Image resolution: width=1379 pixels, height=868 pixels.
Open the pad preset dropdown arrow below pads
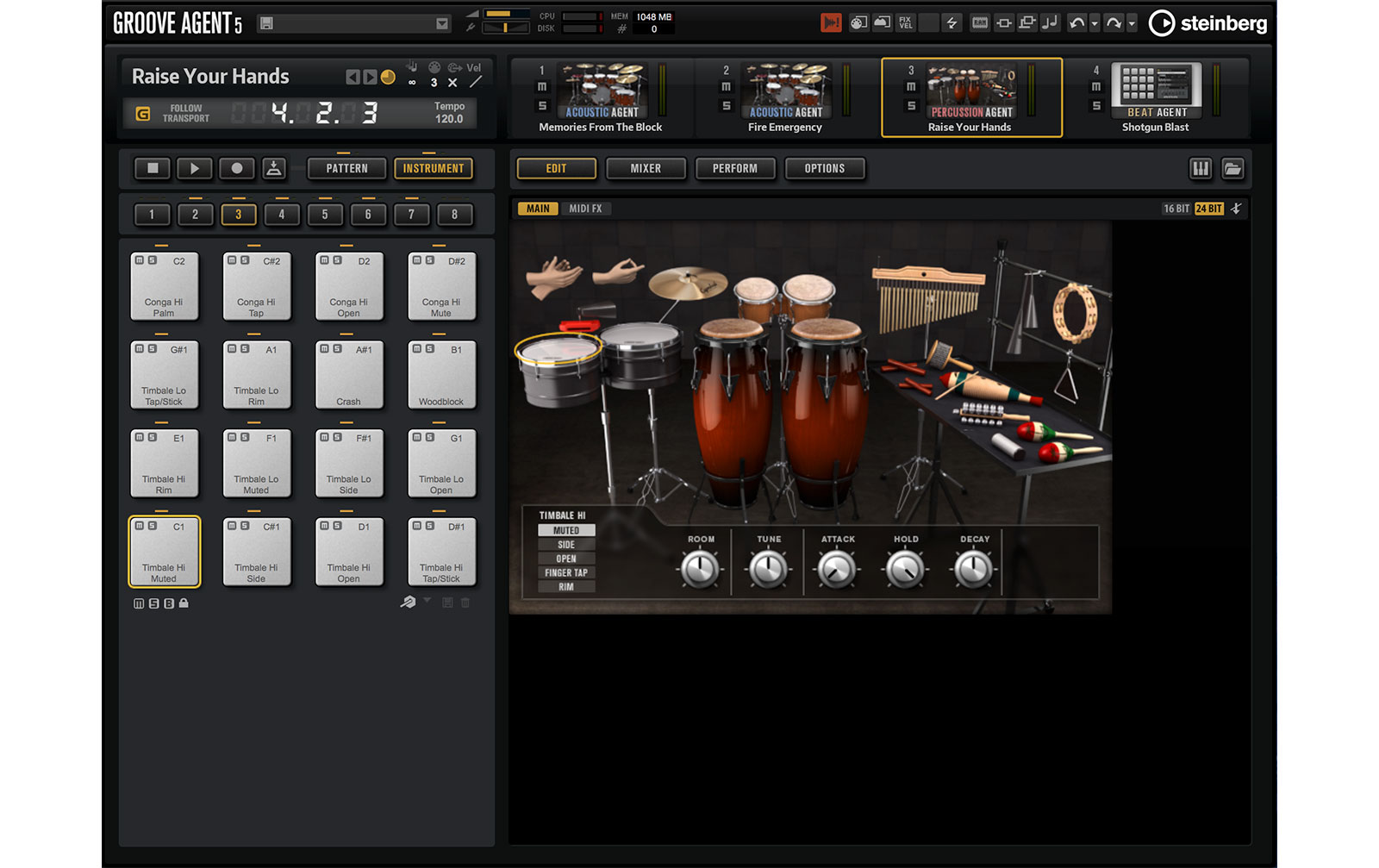pos(427,601)
